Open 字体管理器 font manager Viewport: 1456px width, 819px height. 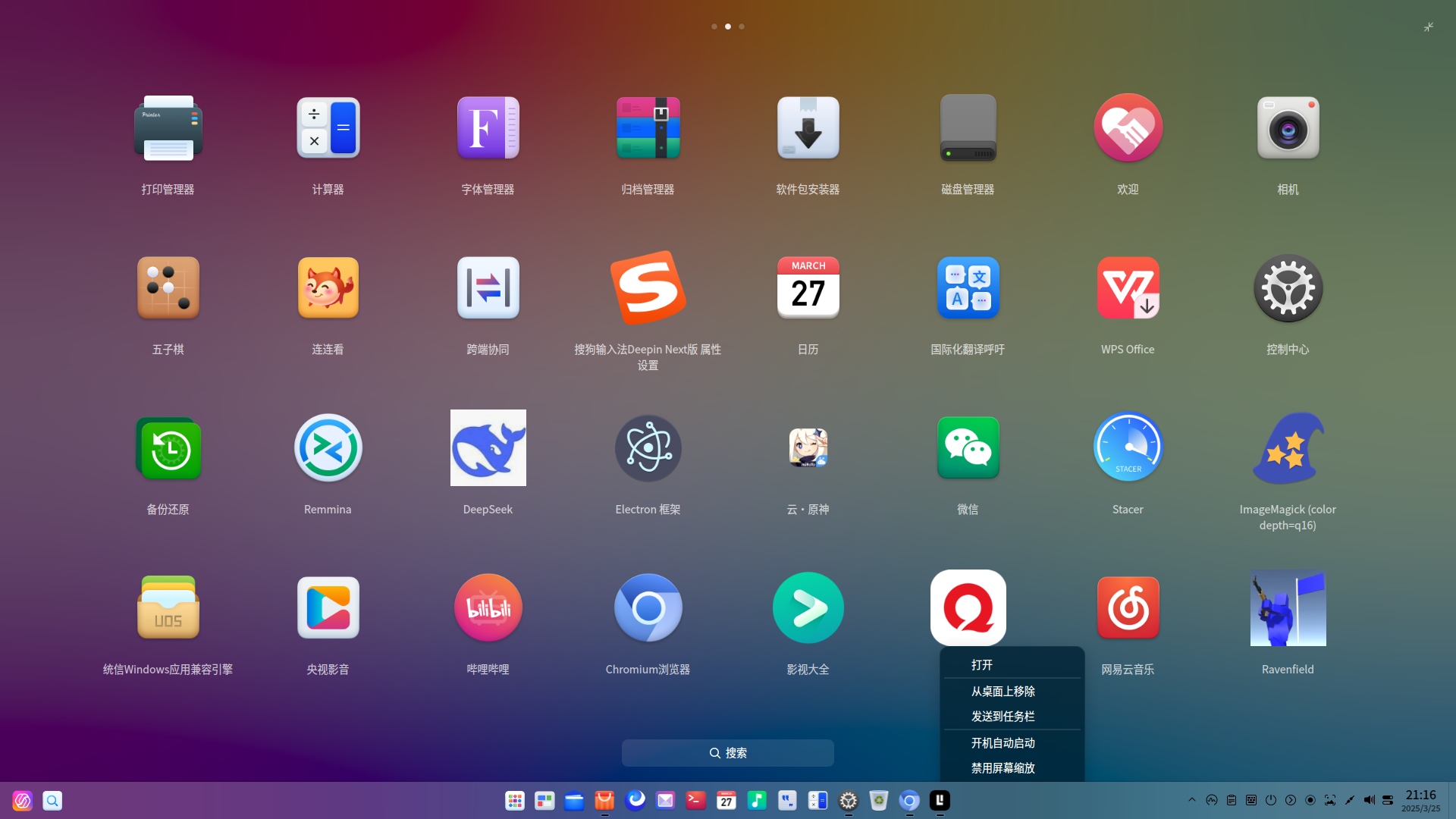pos(488,127)
